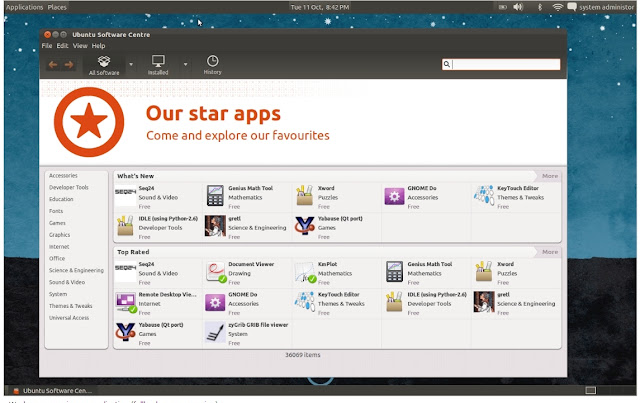Select the Science & Engineering category
640x403 pixels.
[76, 270]
